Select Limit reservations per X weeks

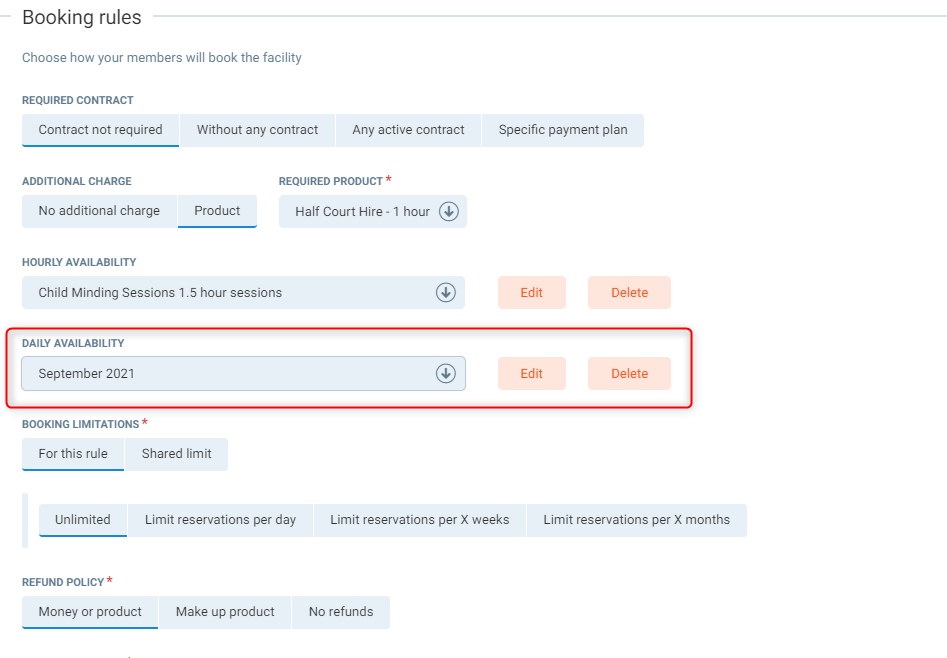419,520
